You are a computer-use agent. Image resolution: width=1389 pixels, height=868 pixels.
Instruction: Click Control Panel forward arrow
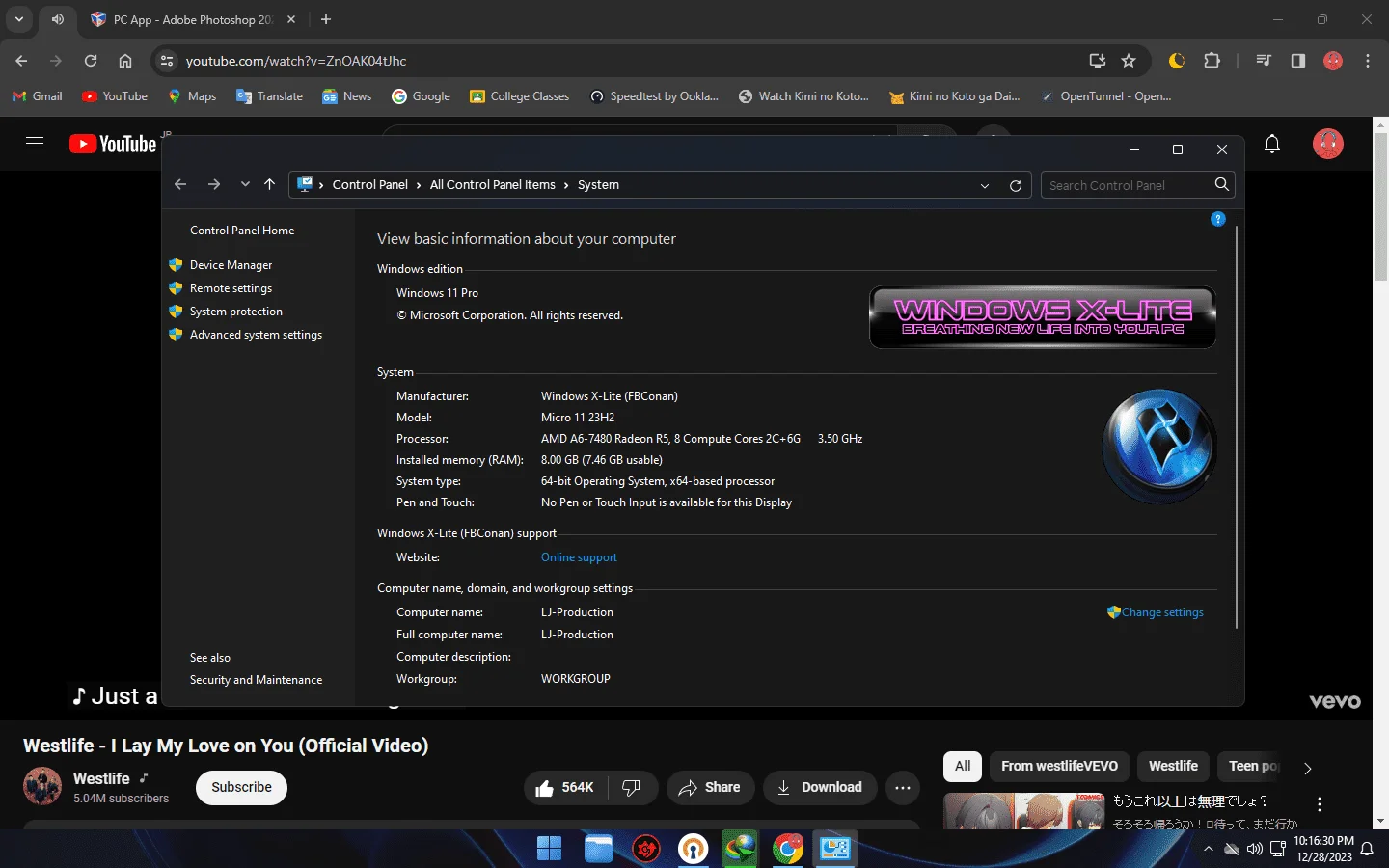[x=214, y=185]
